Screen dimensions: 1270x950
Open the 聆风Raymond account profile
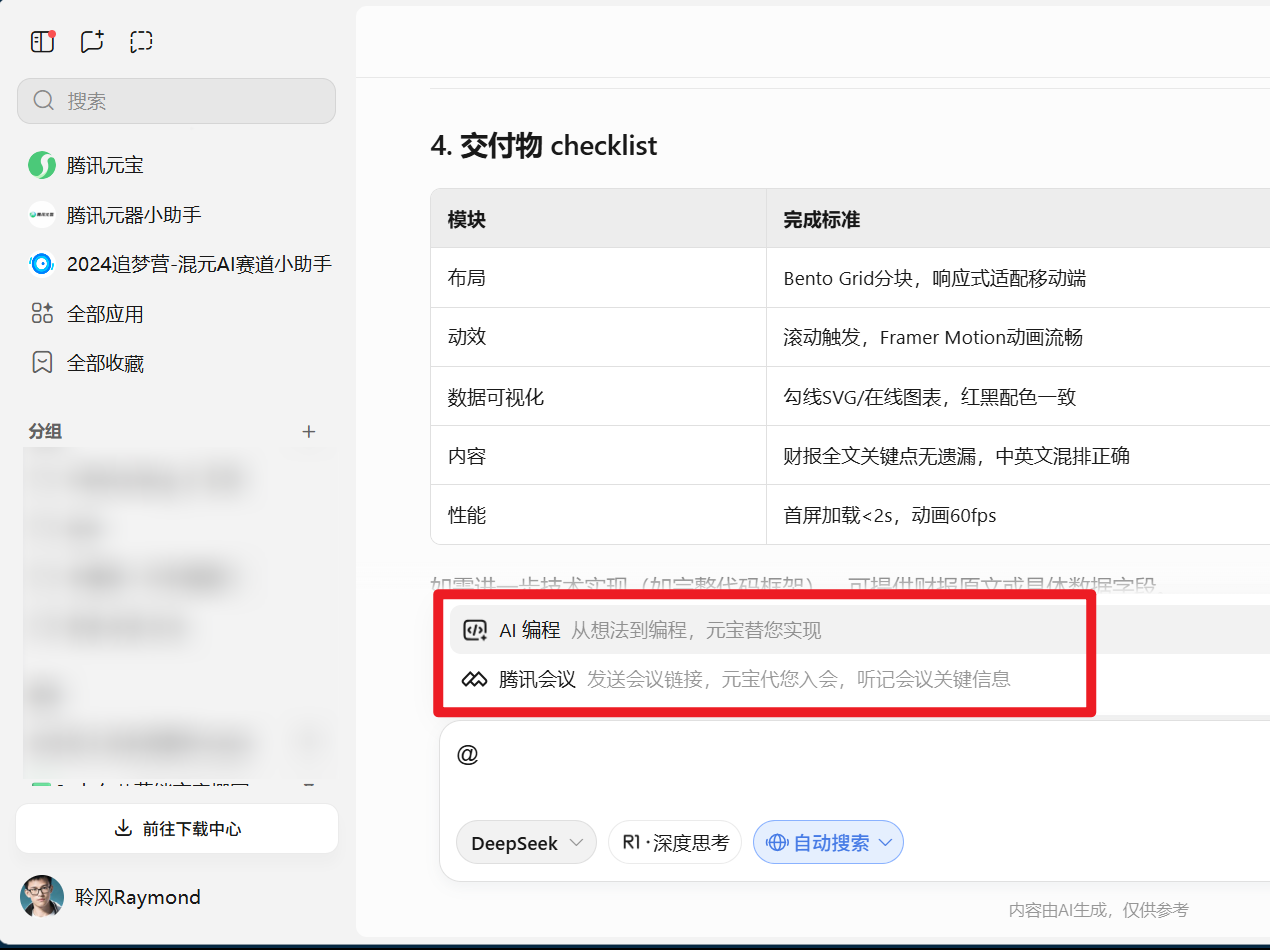111,897
